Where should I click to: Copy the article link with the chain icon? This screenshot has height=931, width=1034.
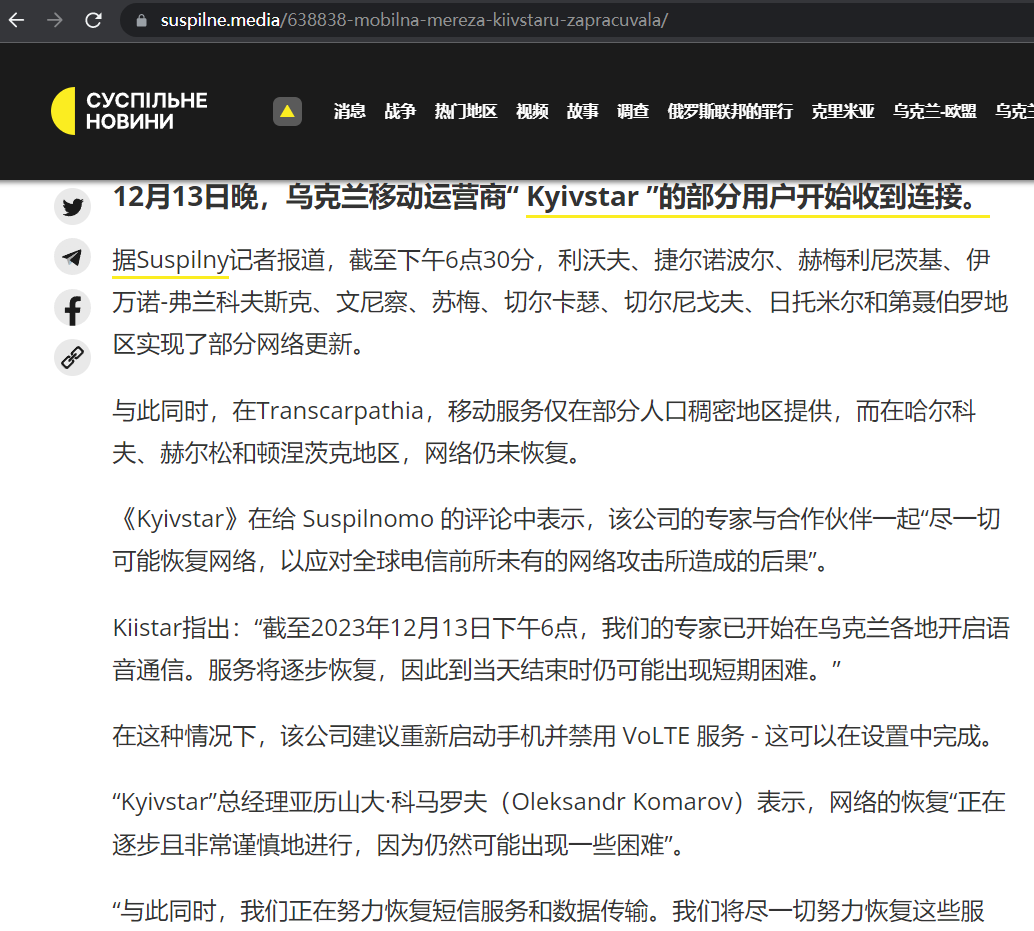point(73,358)
